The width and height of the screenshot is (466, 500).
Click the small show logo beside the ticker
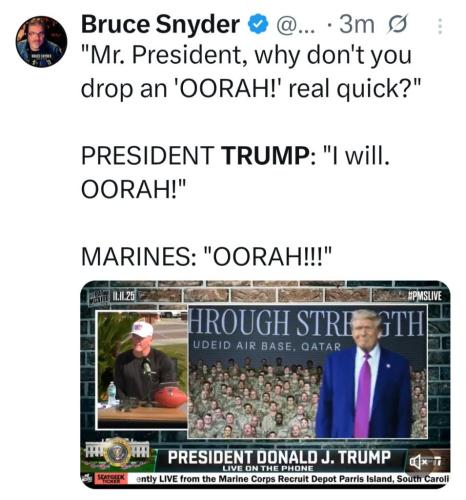87,478
